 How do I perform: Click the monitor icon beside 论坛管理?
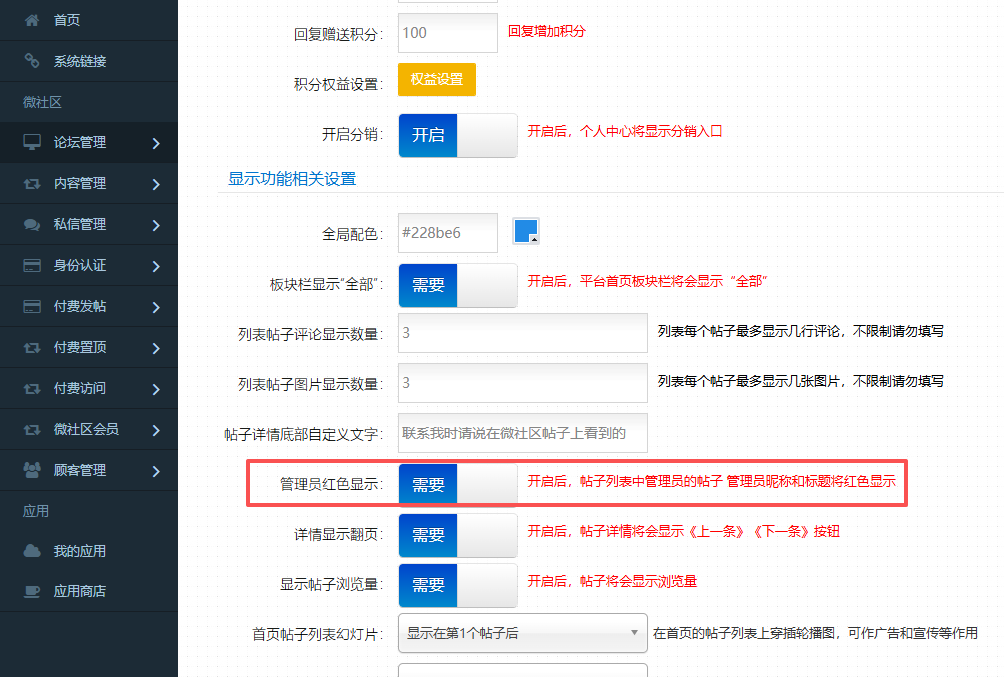32,143
